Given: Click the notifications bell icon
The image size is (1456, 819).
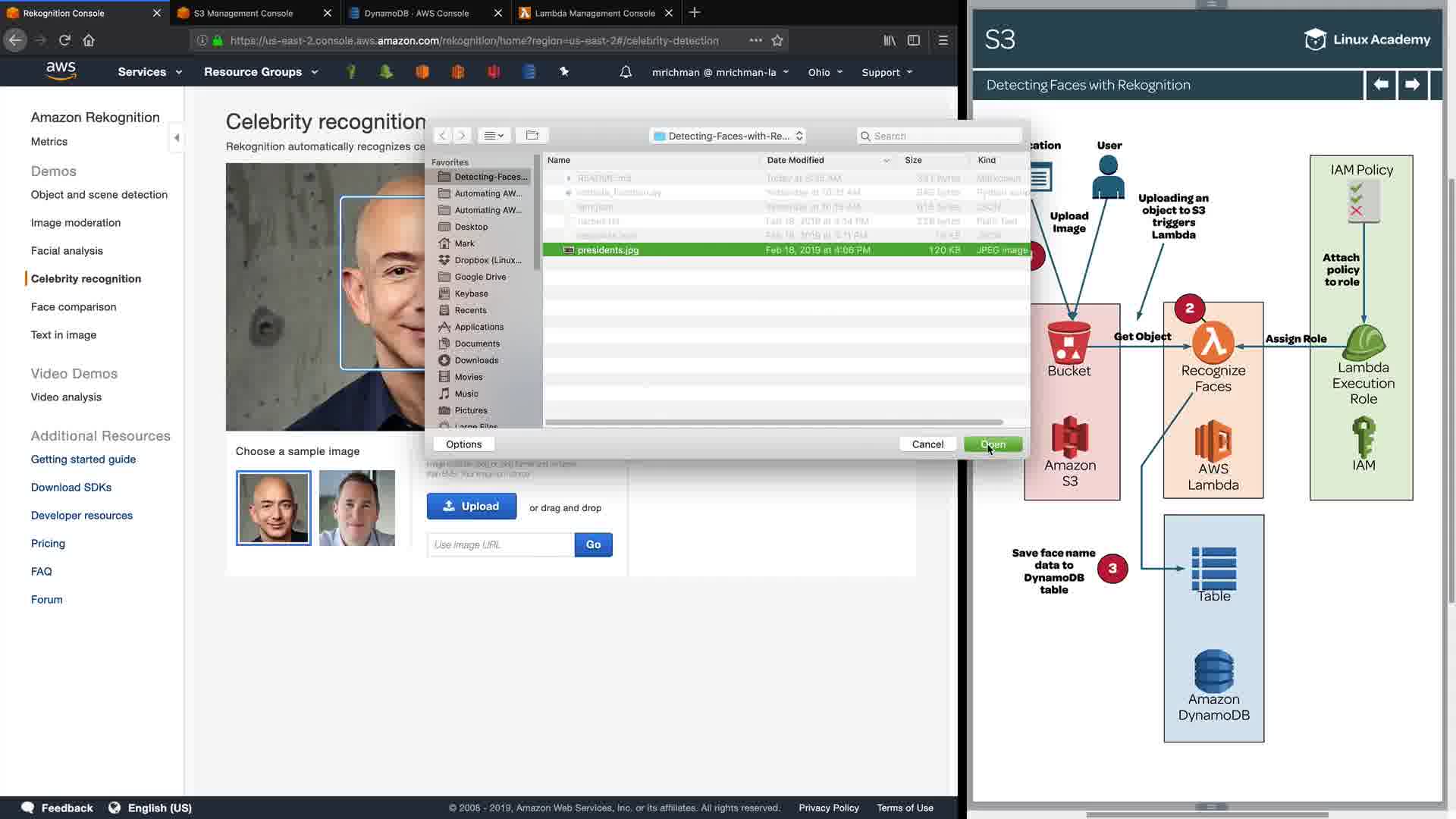Looking at the screenshot, I should [x=626, y=72].
